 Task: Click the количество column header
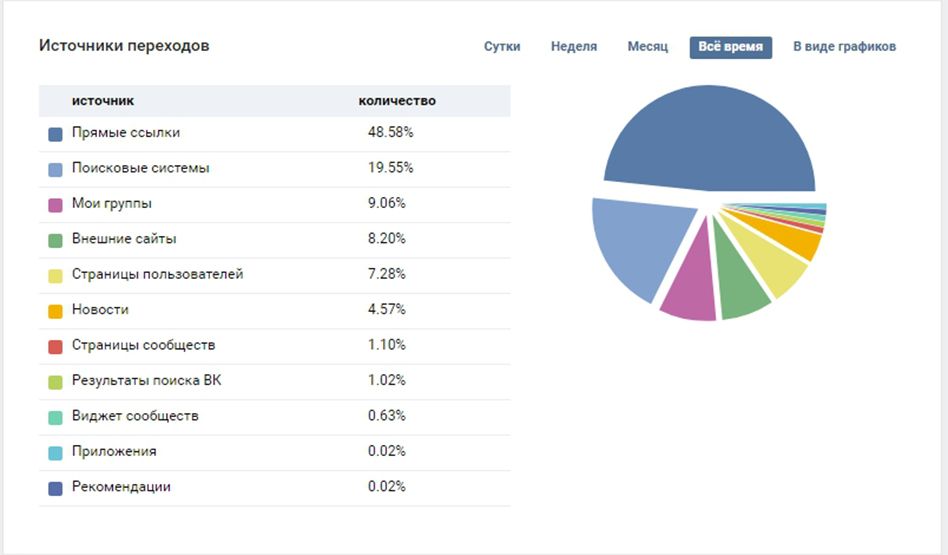tap(397, 101)
